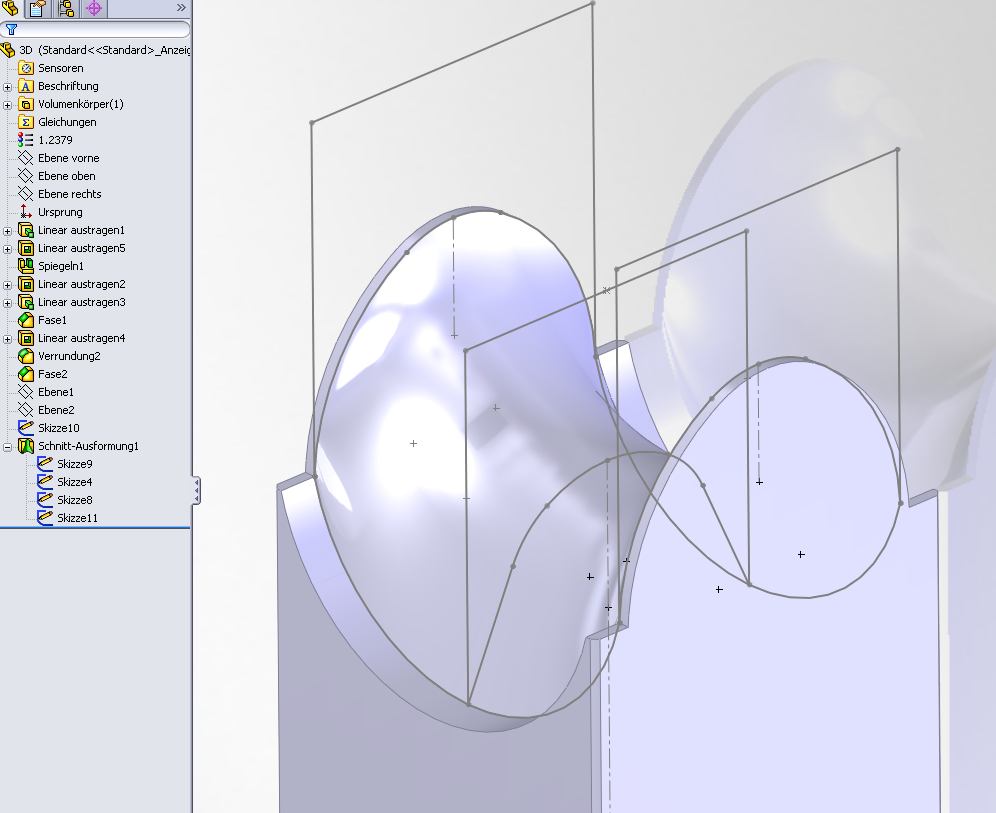Open the FeatureManager design tree tab
996x813 pixels.
click(x=10, y=8)
